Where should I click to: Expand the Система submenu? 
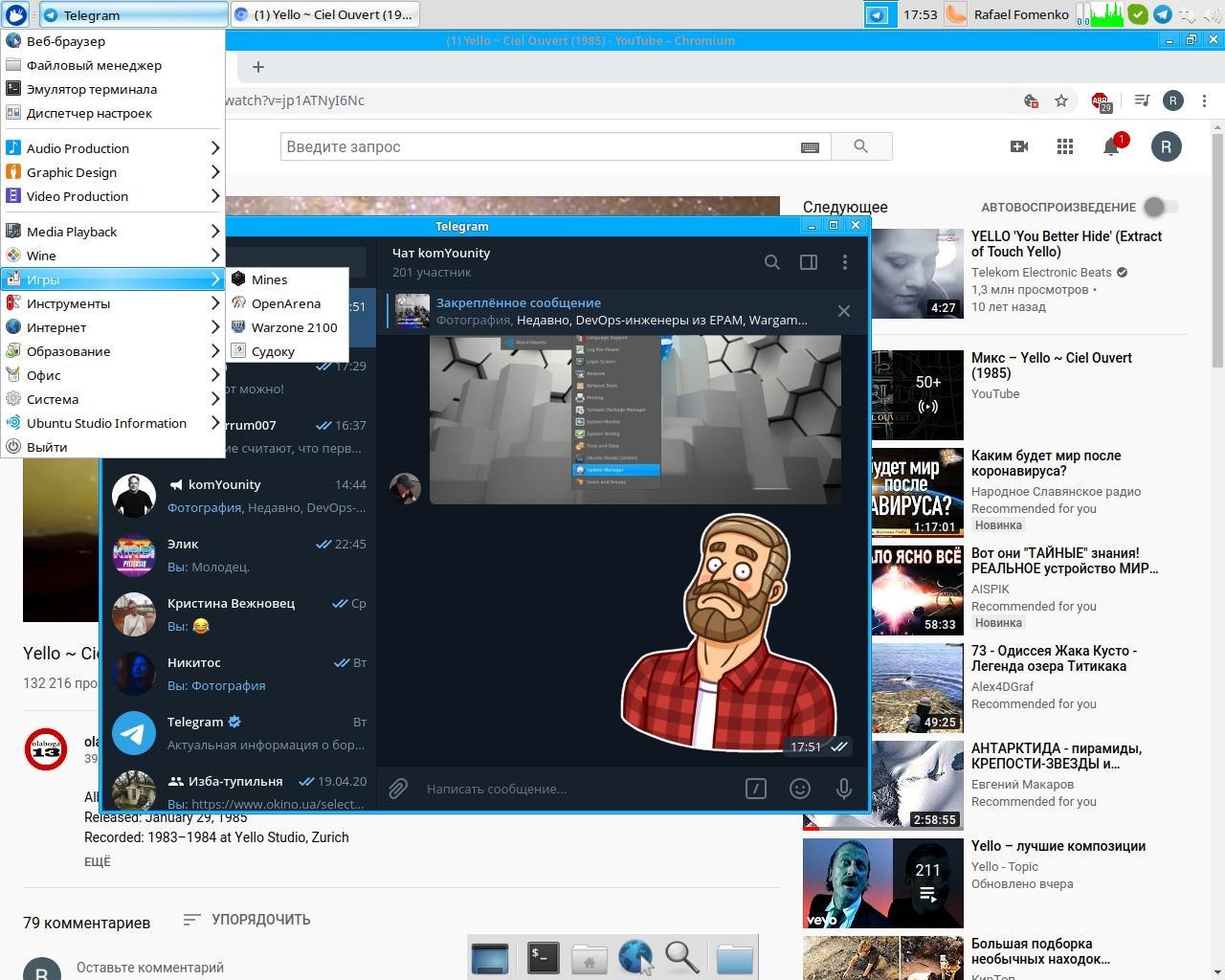click(113, 399)
